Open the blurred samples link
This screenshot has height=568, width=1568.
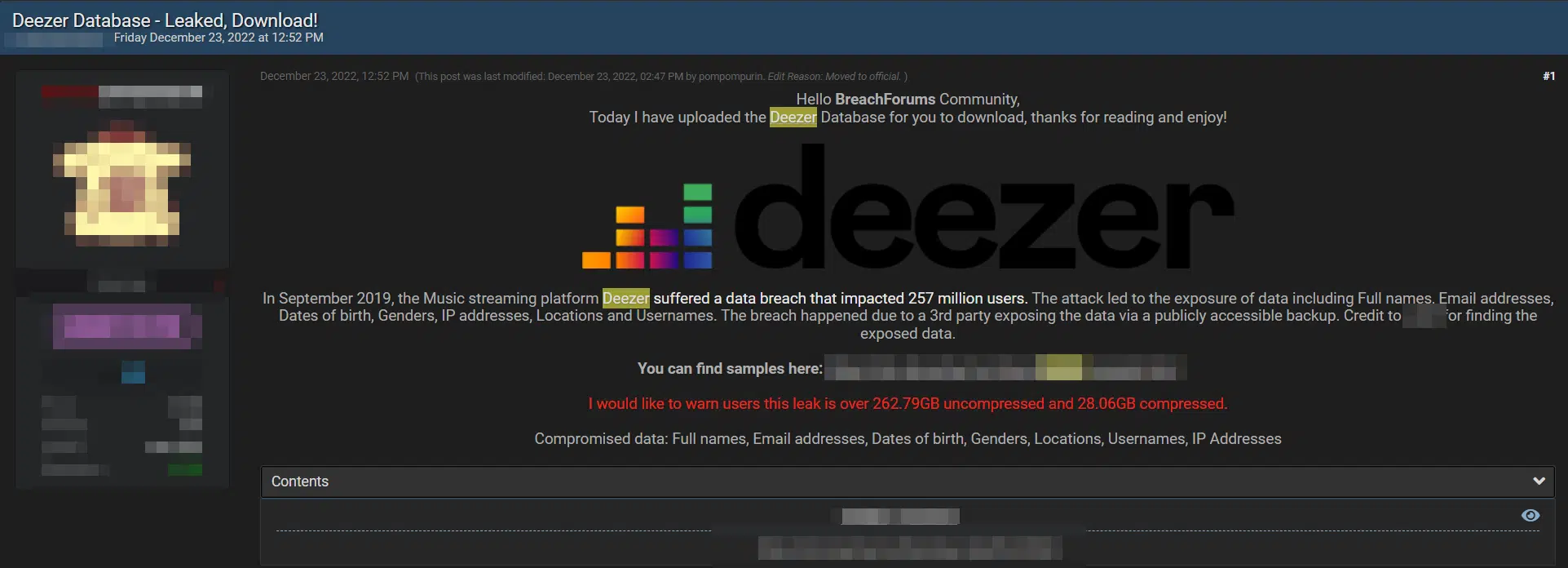tap(1005, 367)
